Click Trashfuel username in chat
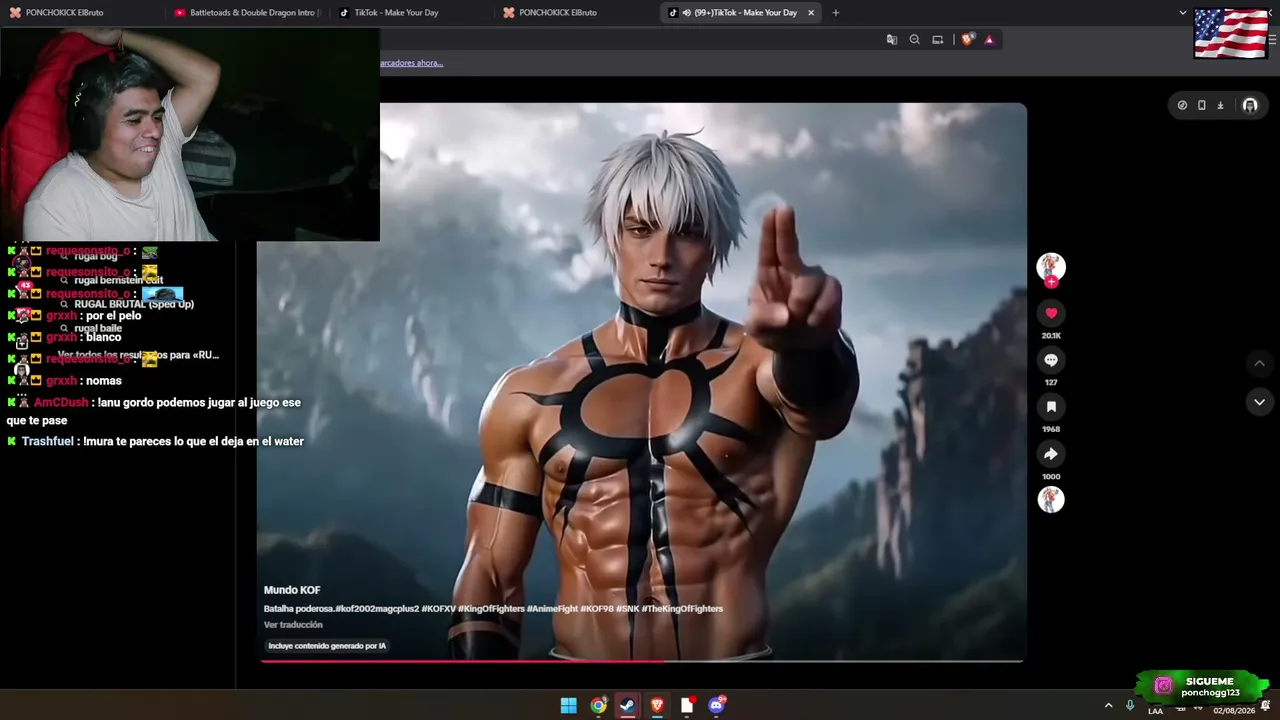This screenshot has height=720, width=1280. [47, 441]
